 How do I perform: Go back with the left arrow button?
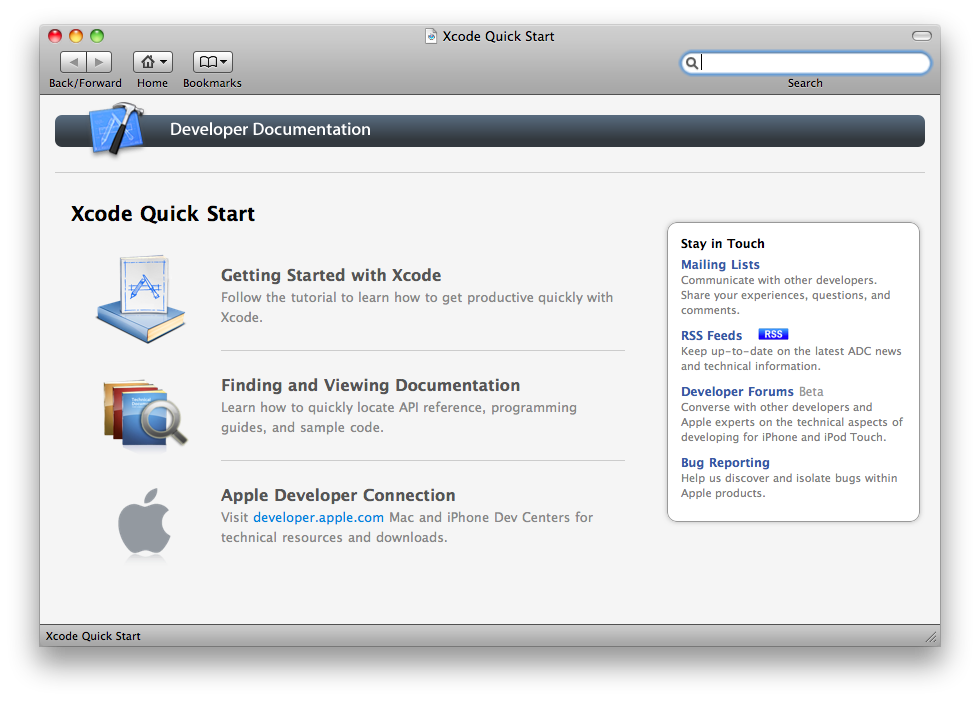point(73,62)
